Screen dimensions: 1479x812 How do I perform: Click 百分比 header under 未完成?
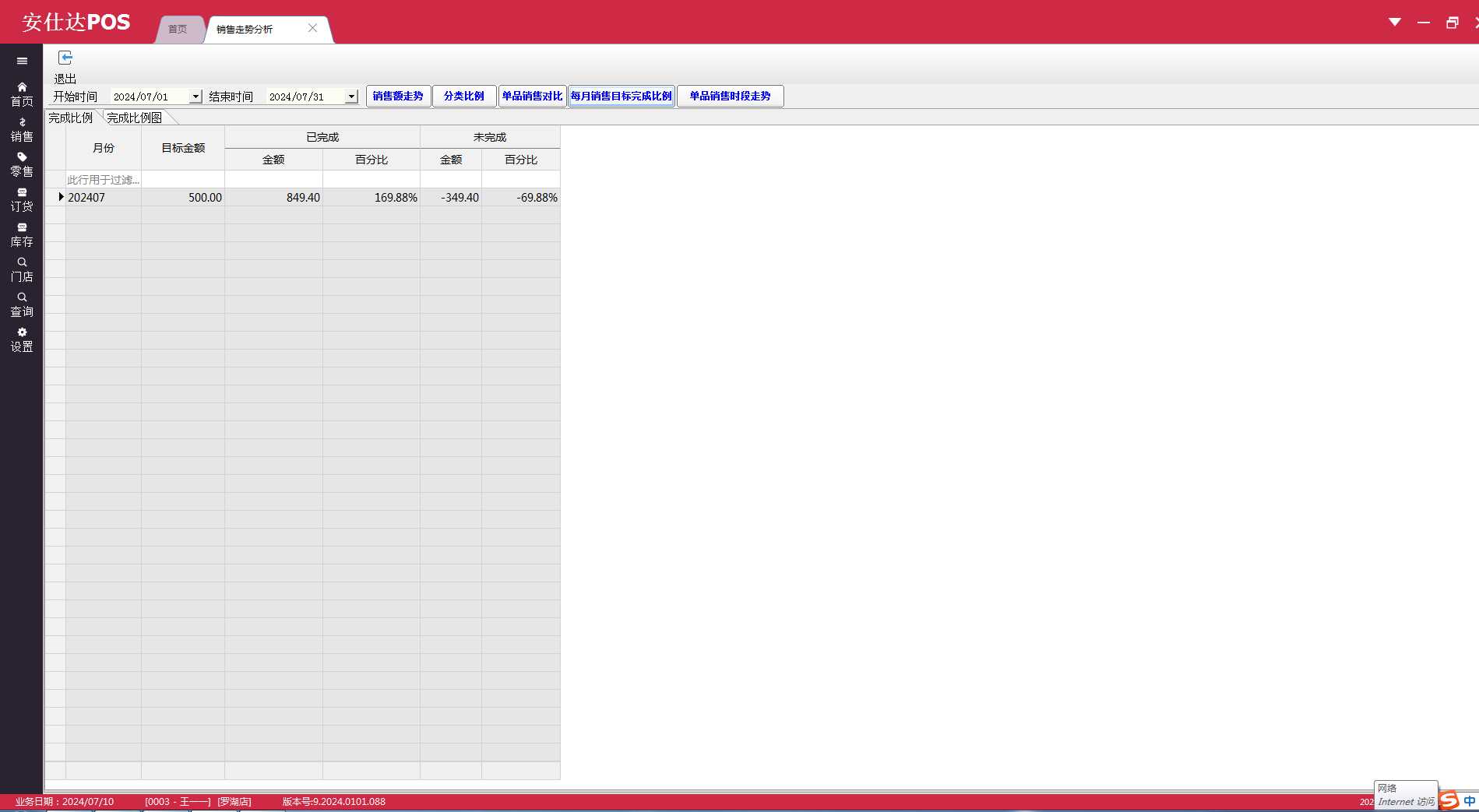521,160
